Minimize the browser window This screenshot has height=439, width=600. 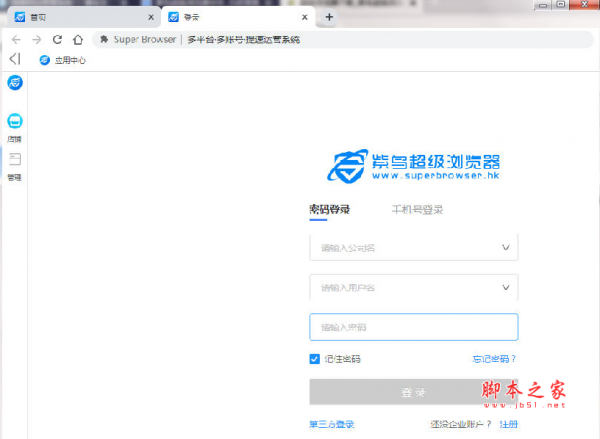543,5
